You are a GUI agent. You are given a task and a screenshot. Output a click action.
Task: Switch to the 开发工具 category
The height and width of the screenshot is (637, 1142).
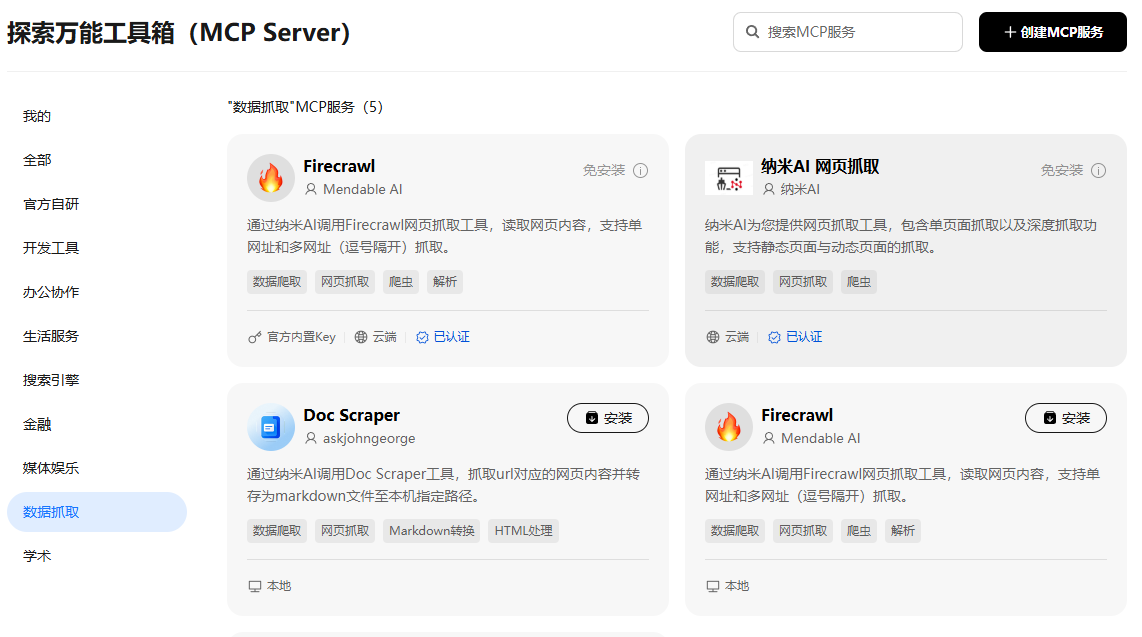pyautogui.click(x=51, y=248)
